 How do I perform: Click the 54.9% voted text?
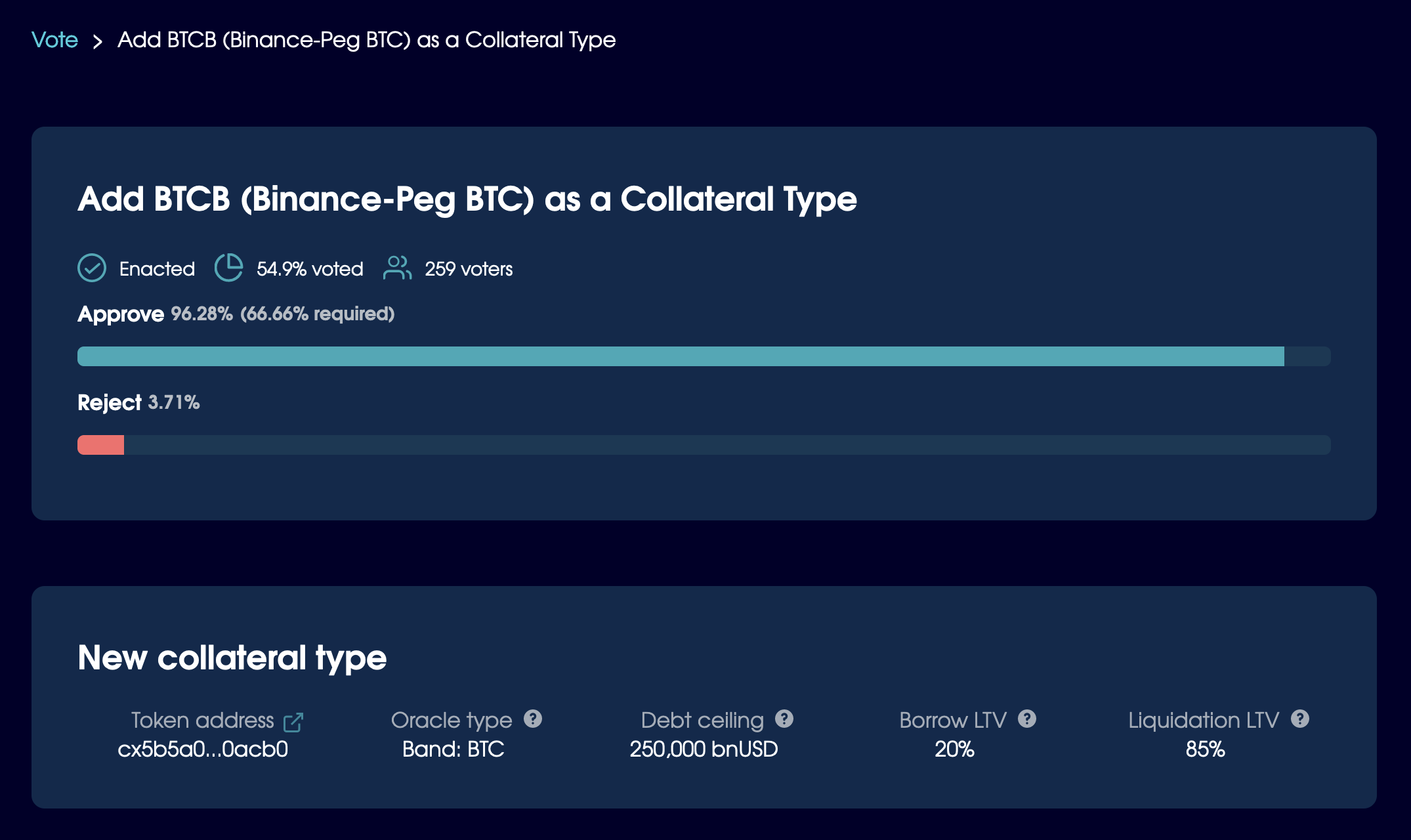pyautogui.click(x=310, y=269)
